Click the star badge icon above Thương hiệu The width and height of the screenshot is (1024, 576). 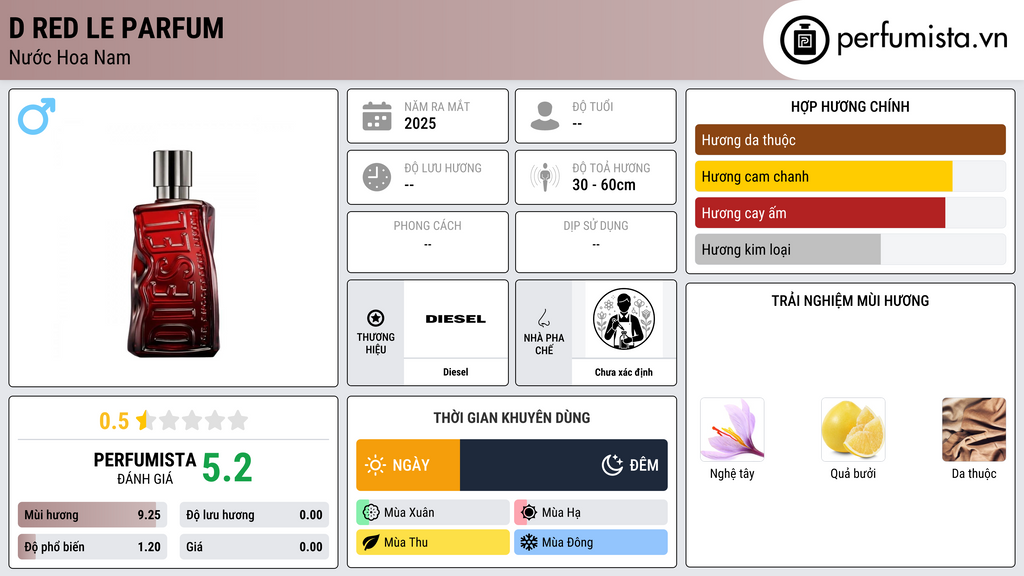376,318
